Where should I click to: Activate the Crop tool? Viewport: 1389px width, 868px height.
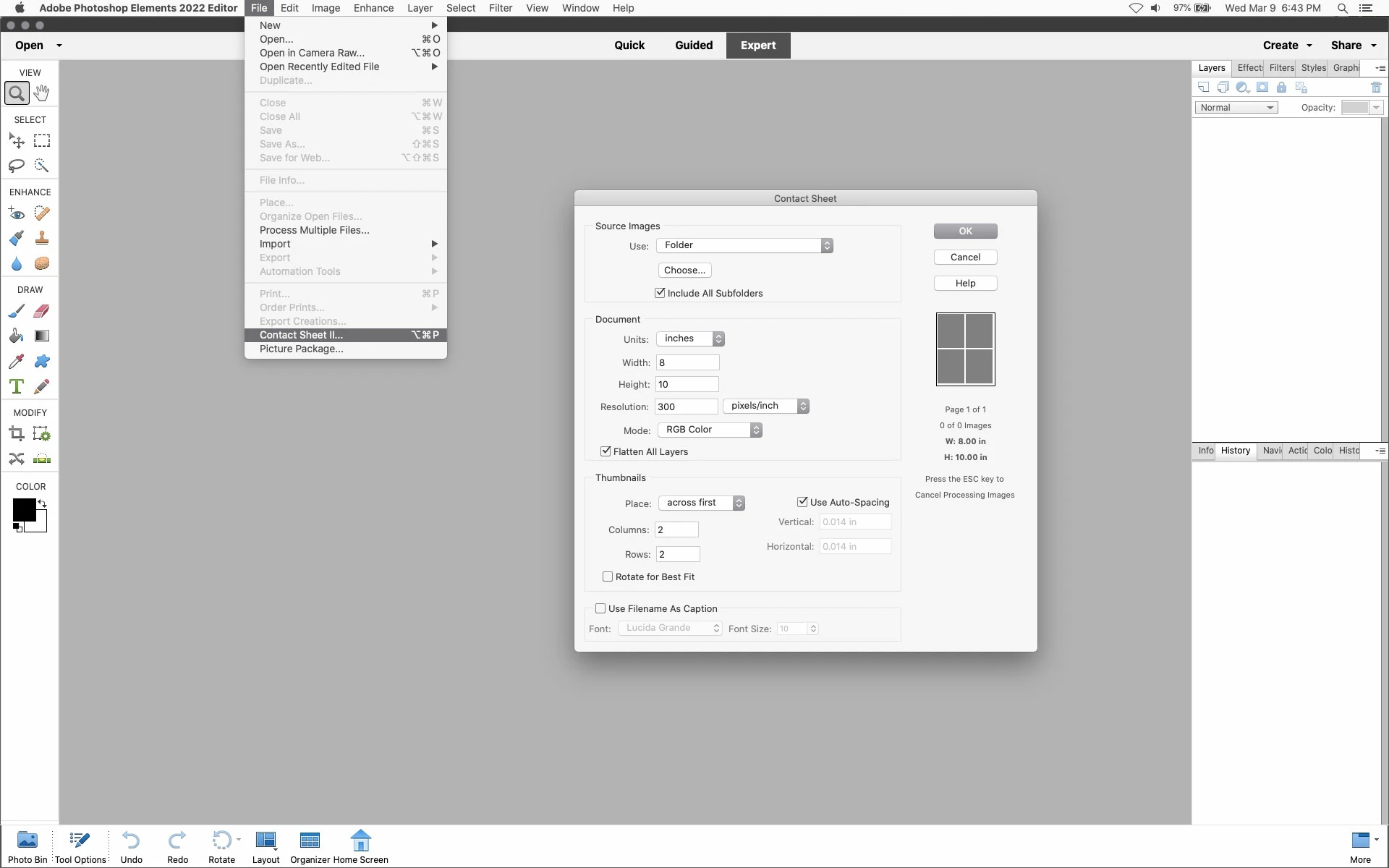point(17,434)
